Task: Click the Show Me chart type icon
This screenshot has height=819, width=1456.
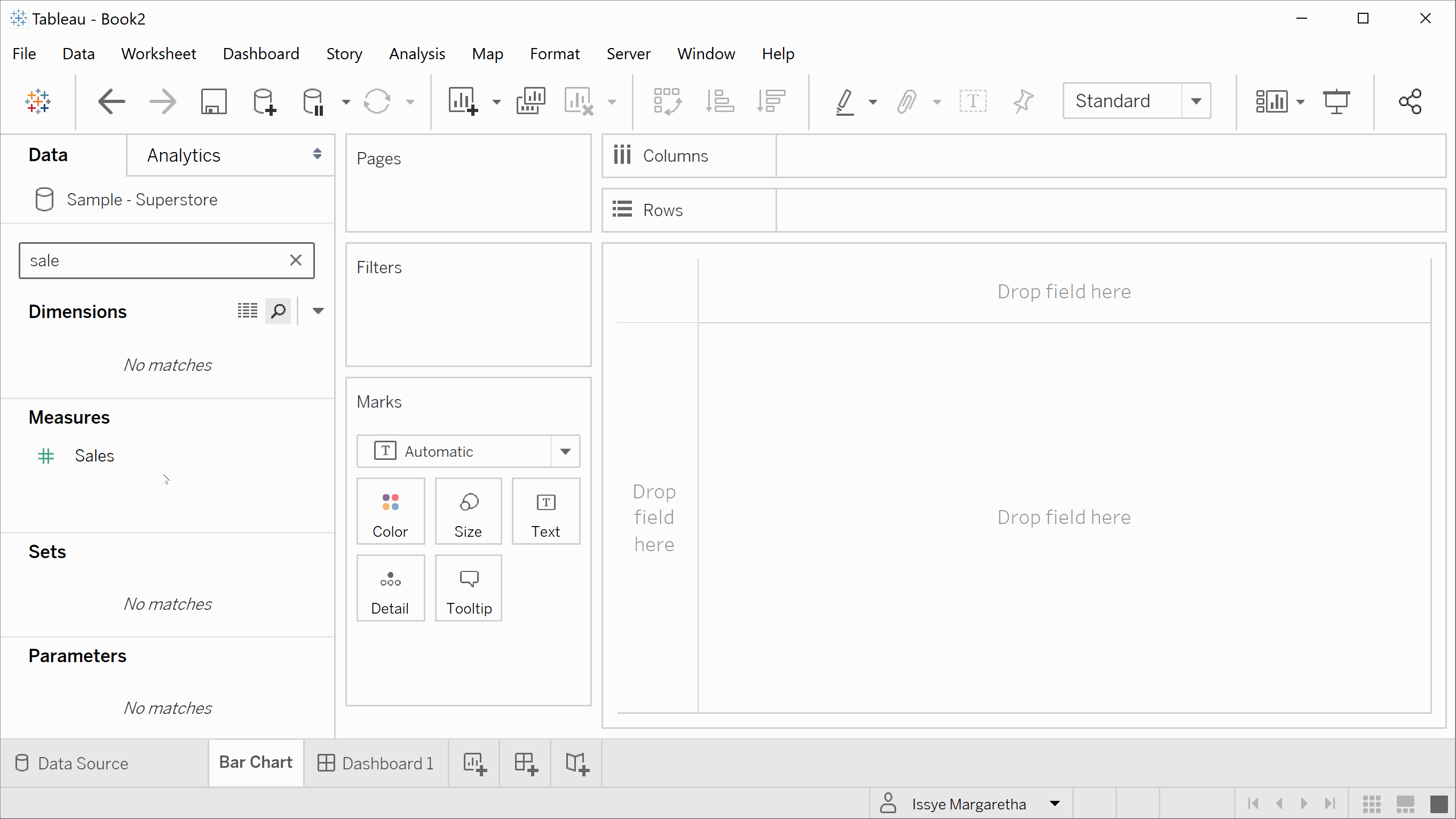Action: [x=1279, y=100]
